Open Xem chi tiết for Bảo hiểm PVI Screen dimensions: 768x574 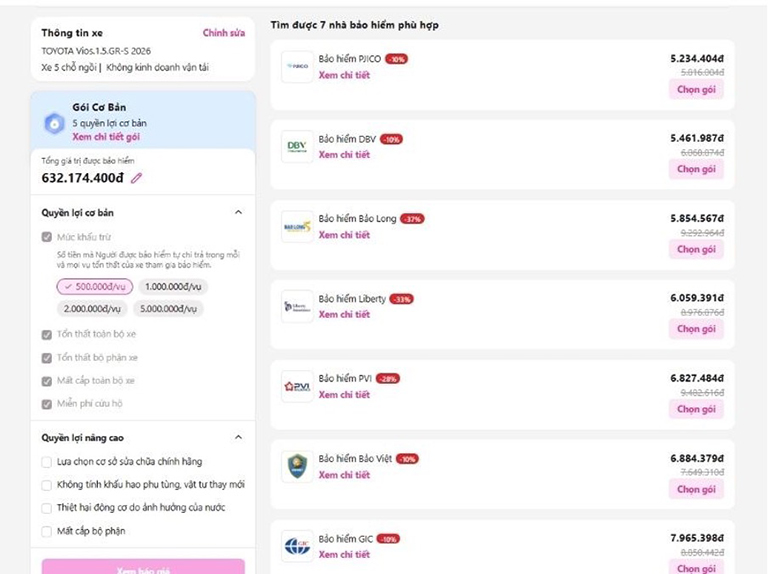click(344, 395)
